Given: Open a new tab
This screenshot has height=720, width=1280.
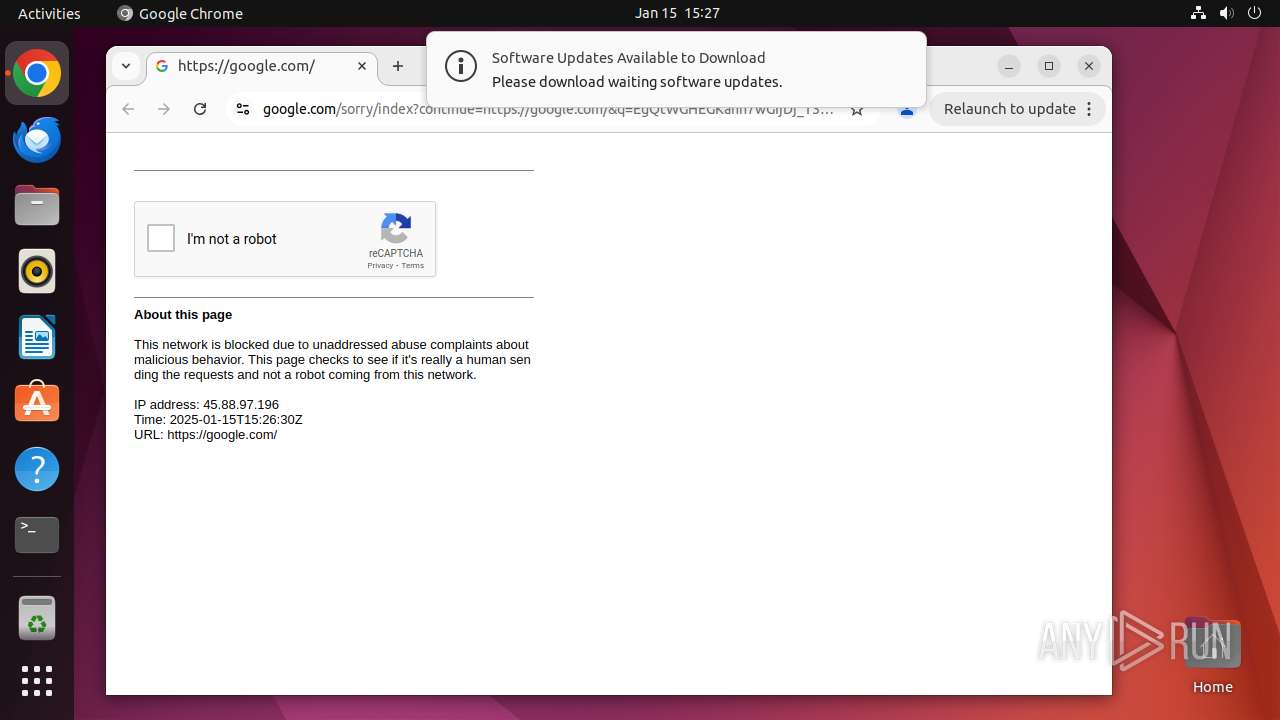Looking at the screenshot, I should pos(398,66).
